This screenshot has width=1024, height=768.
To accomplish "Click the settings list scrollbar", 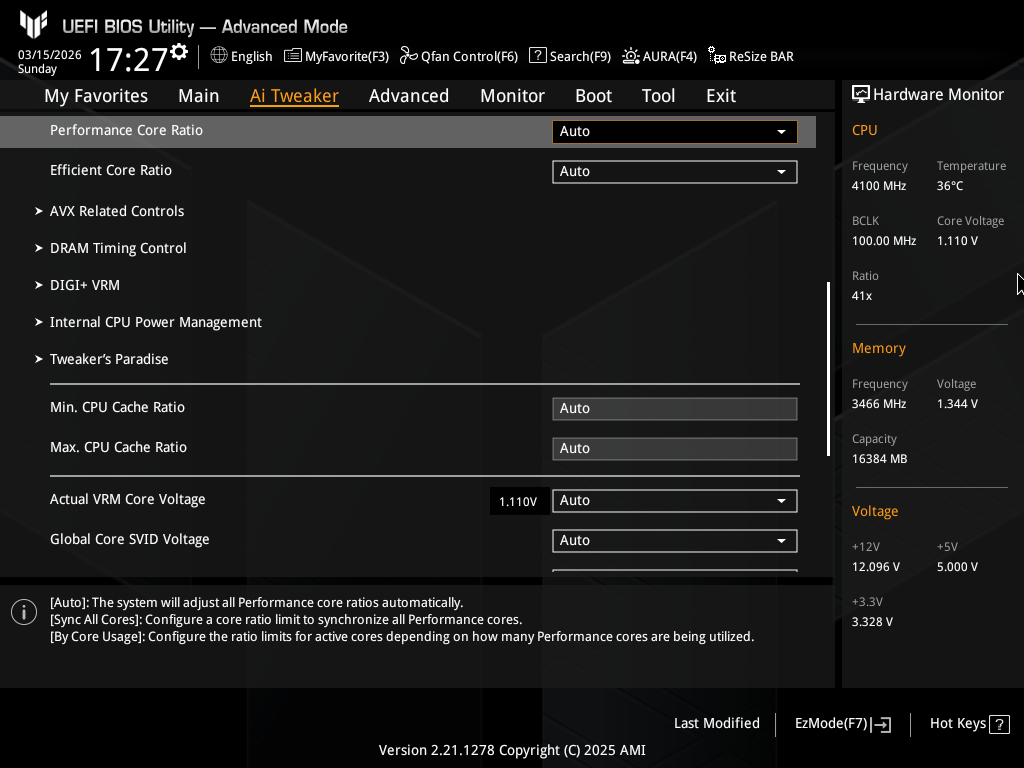I will [x=828, y=369].
